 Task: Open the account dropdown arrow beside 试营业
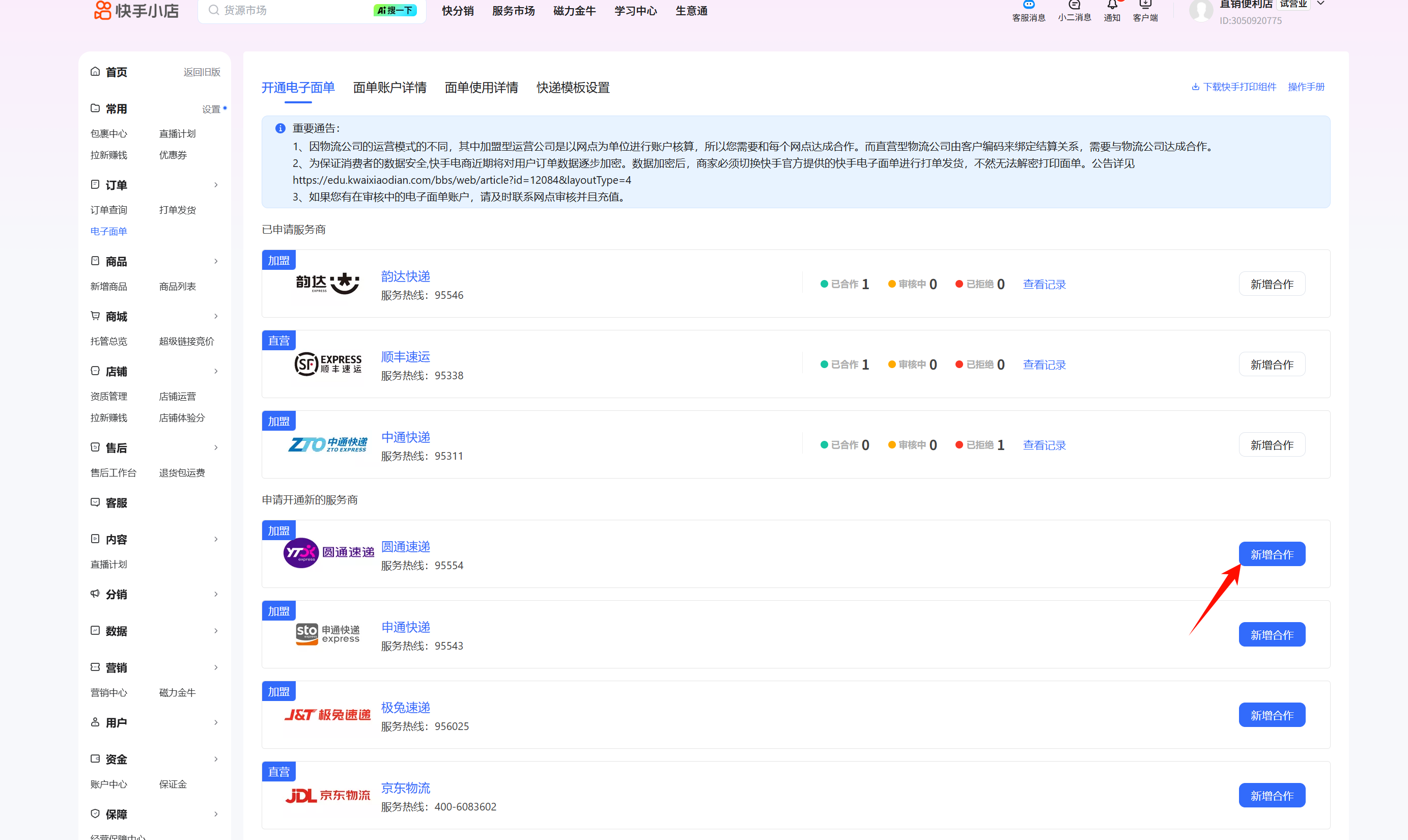tap(1321, 4)
